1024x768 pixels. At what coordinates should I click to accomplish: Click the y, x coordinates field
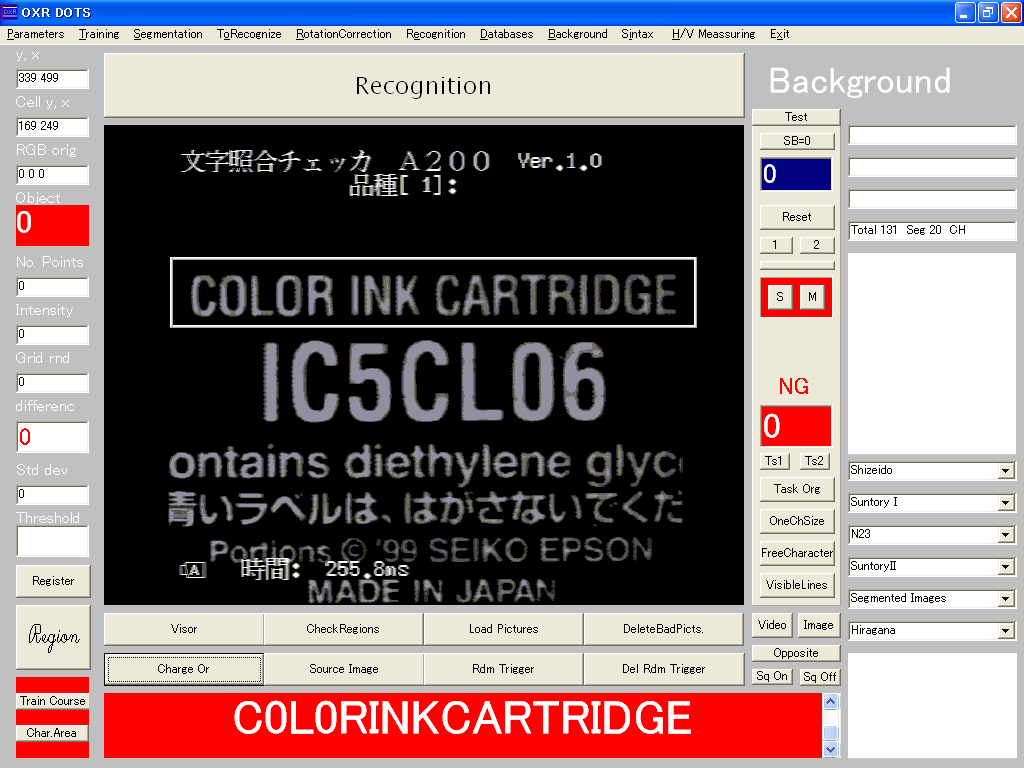pyautogui.click(x=52, y=78)
